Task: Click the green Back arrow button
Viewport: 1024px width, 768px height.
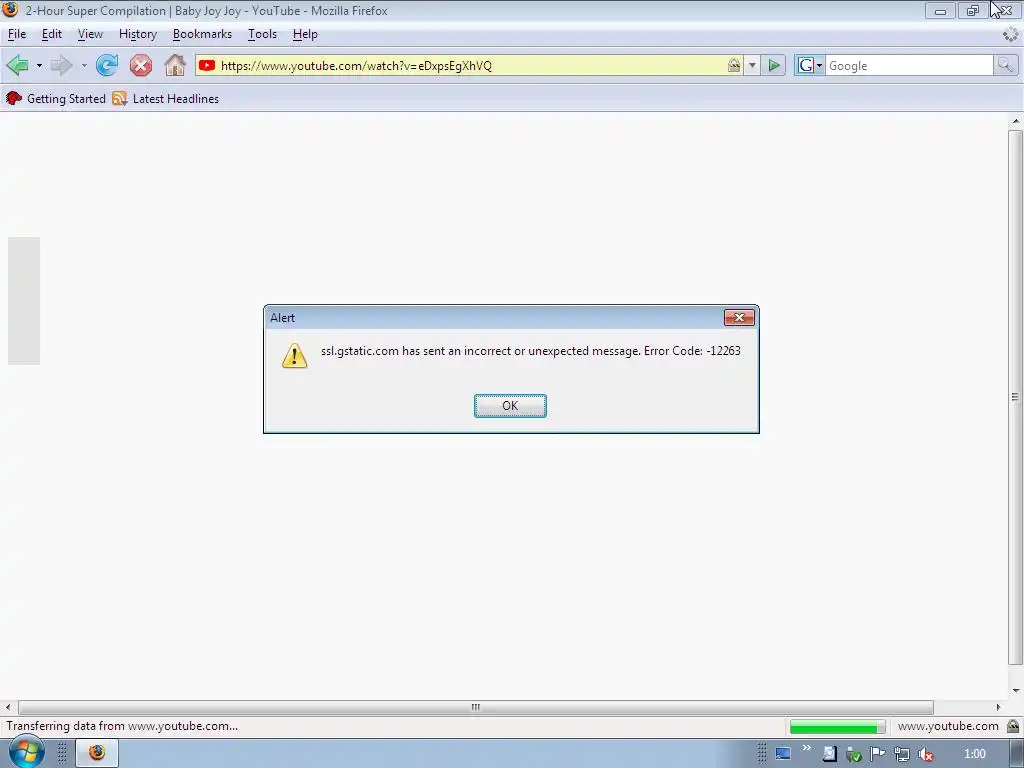Action: (18, 65)
